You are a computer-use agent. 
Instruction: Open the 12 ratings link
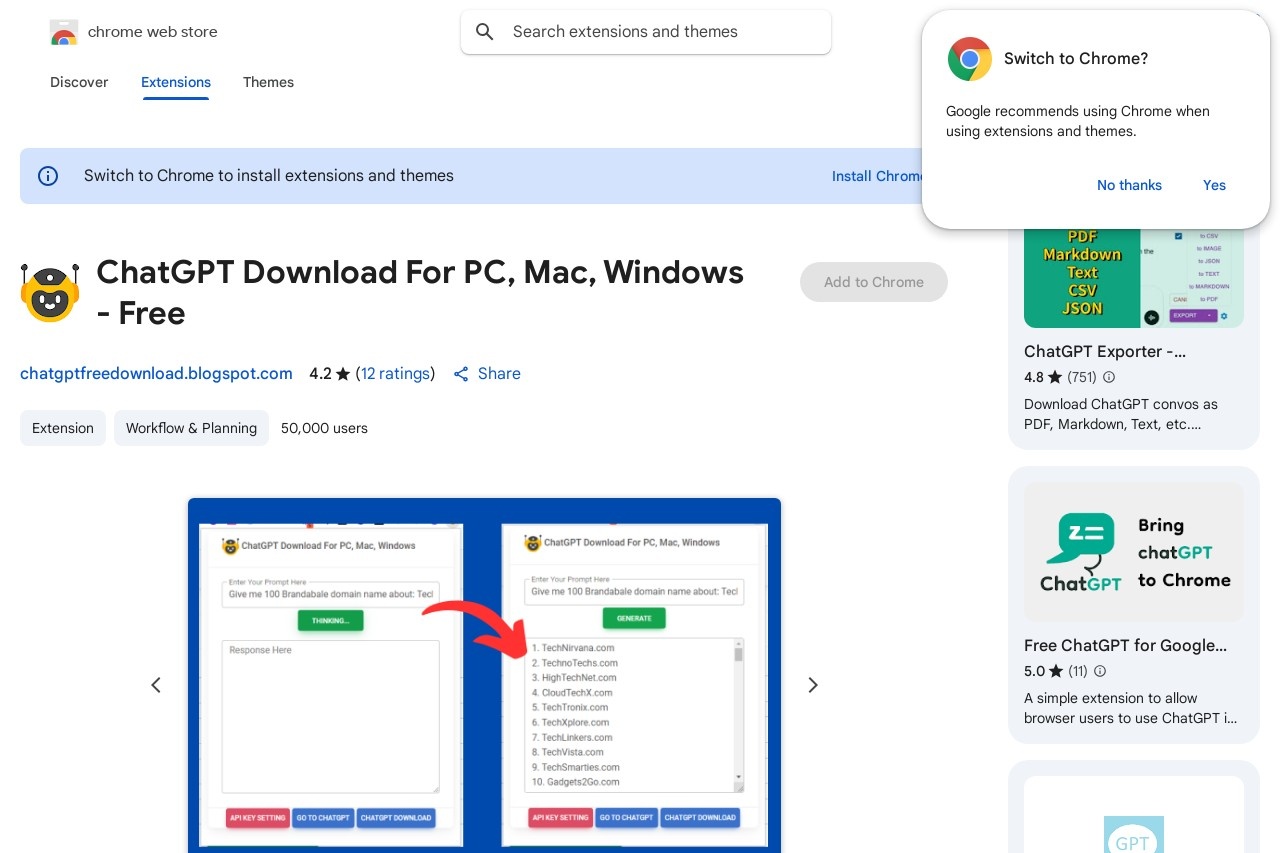[x=395, y=374]
